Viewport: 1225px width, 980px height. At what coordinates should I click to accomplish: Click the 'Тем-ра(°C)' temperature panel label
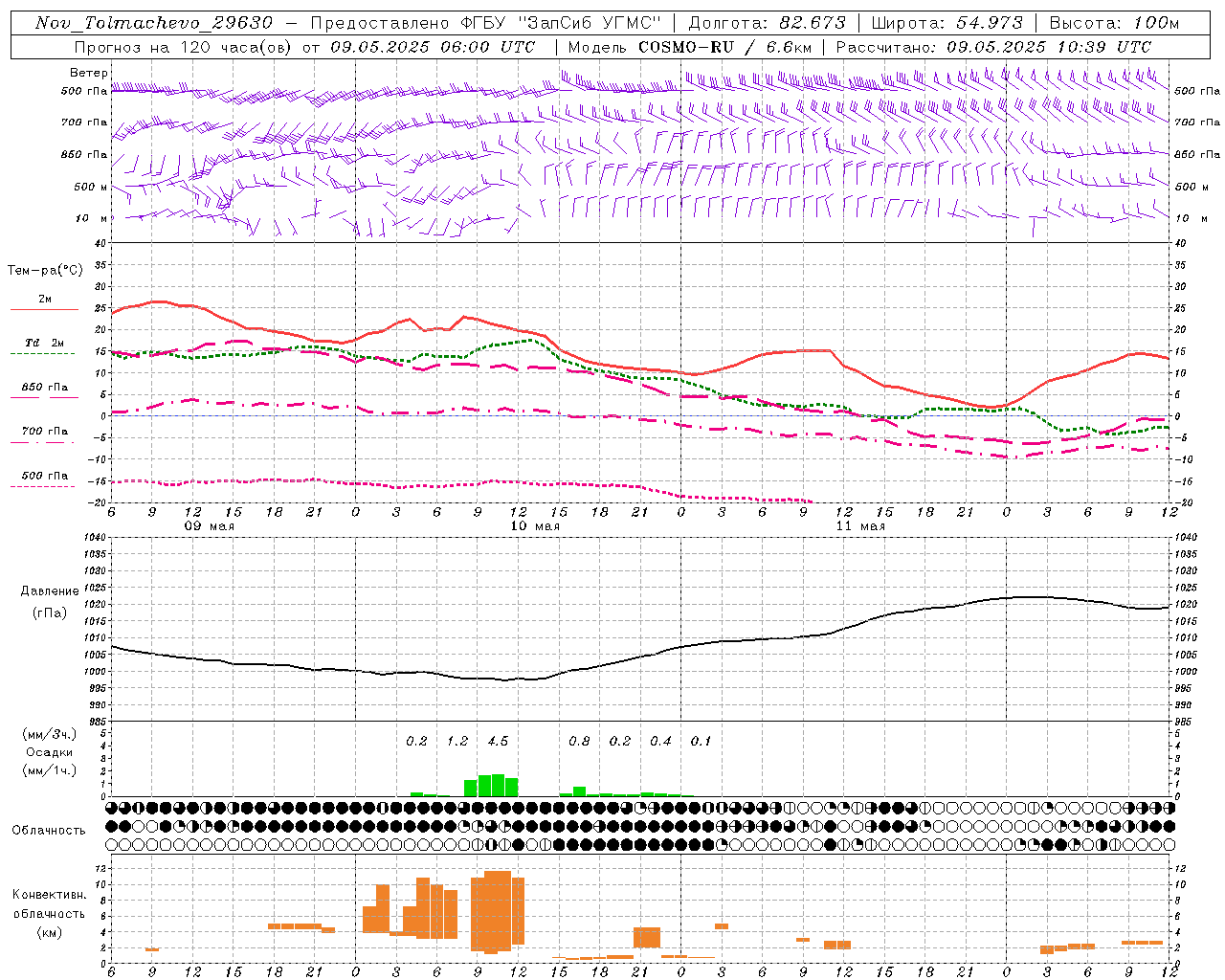45,271
